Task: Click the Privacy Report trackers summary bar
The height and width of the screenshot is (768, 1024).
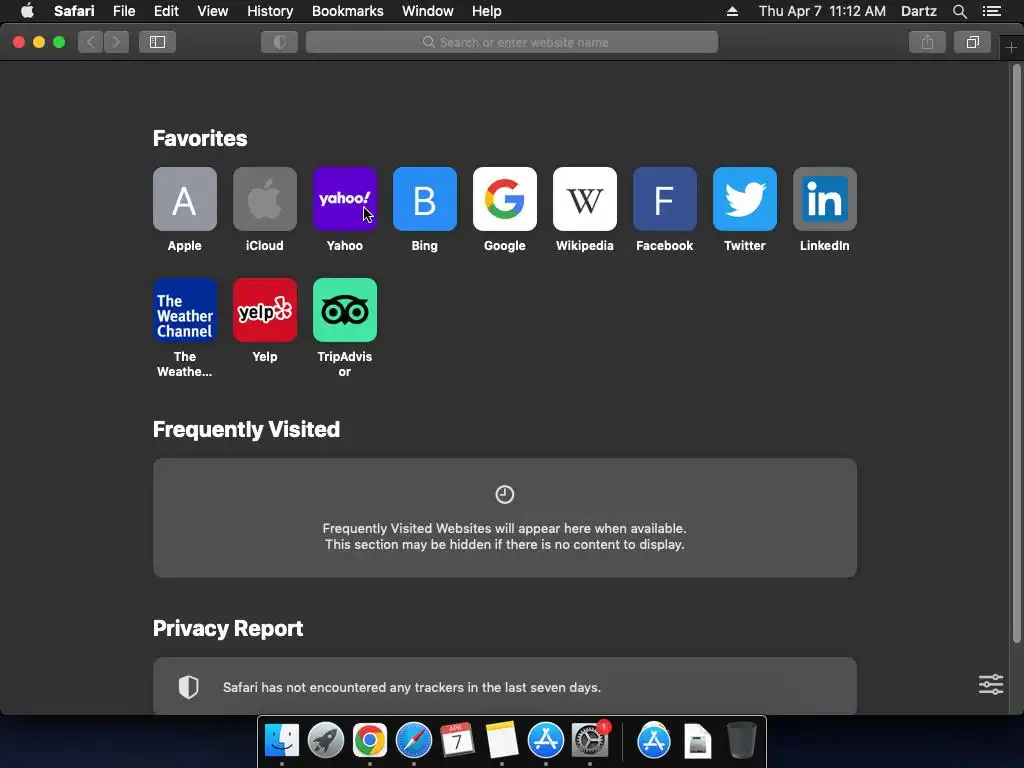Action: tap(505, 686)
